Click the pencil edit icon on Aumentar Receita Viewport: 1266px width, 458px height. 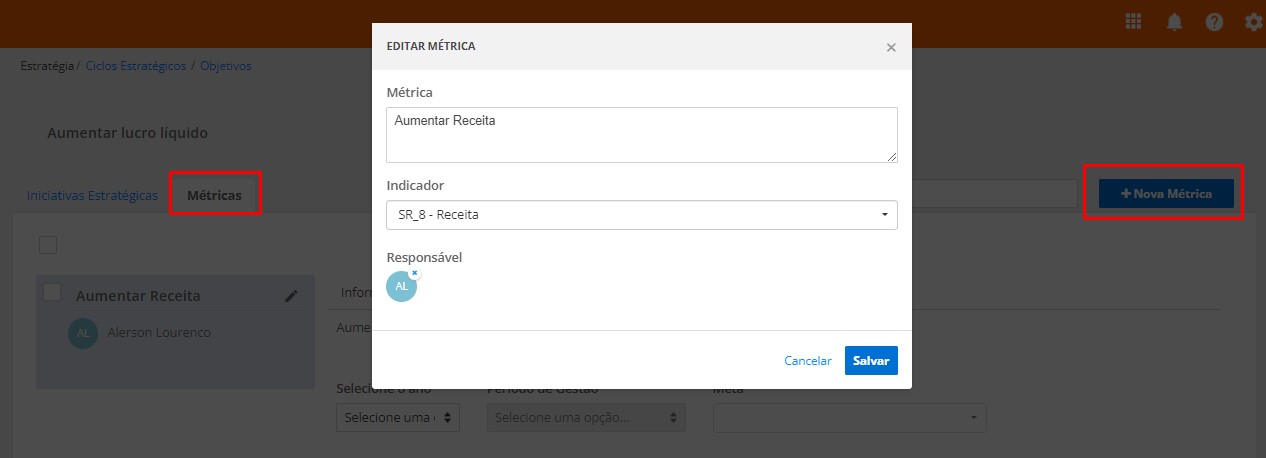click(x=291, y=296)
